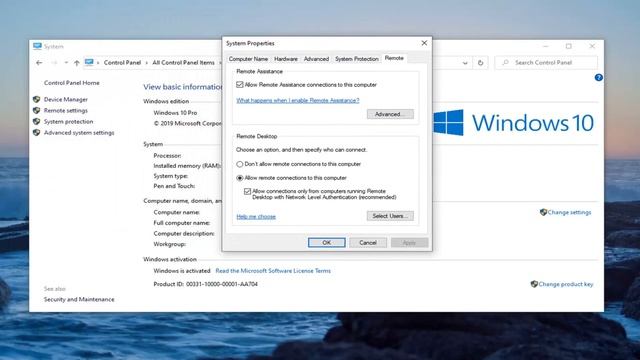Image resolution: width=640 pixels, height=360 pixels.
Task: Click the Refresh icon in address bar
Action: pyautogui.click(x=480, y=63)
